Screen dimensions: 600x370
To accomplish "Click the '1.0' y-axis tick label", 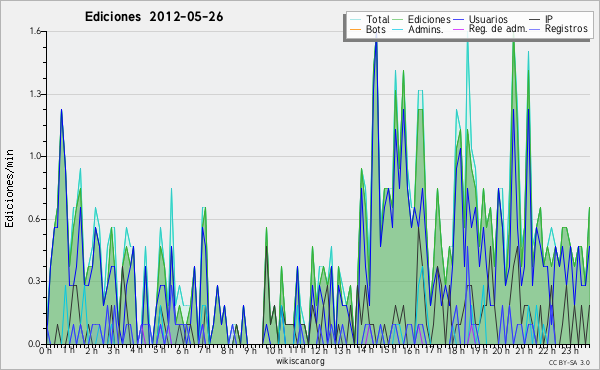I will tap(35, 156).
